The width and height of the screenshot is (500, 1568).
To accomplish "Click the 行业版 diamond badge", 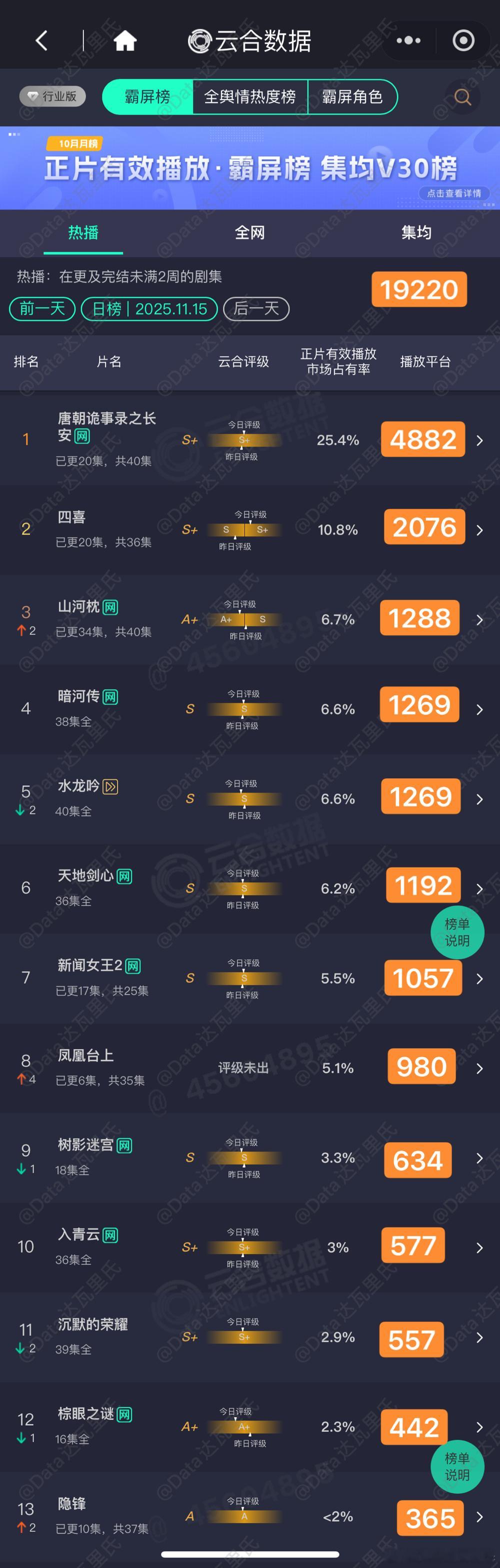I will (51, 96).
